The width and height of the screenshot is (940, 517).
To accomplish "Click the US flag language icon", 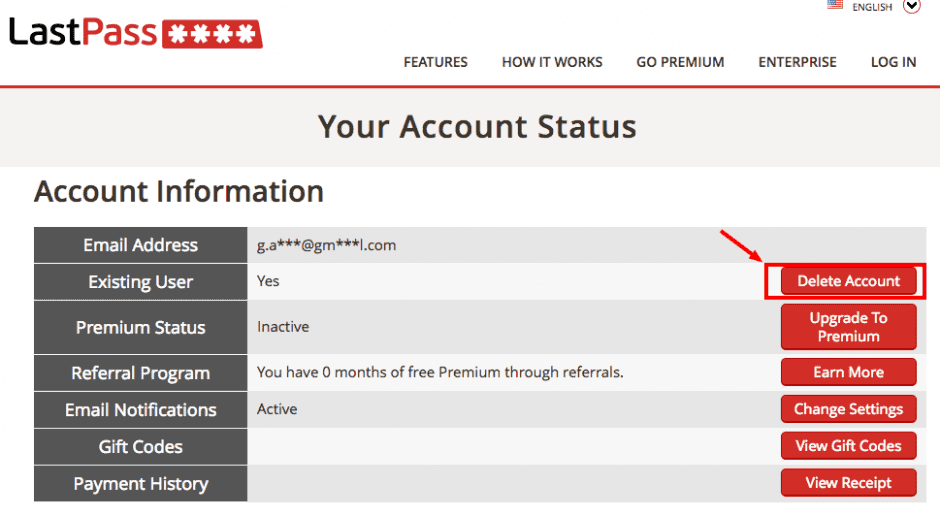I will click(x=835, y=5).
